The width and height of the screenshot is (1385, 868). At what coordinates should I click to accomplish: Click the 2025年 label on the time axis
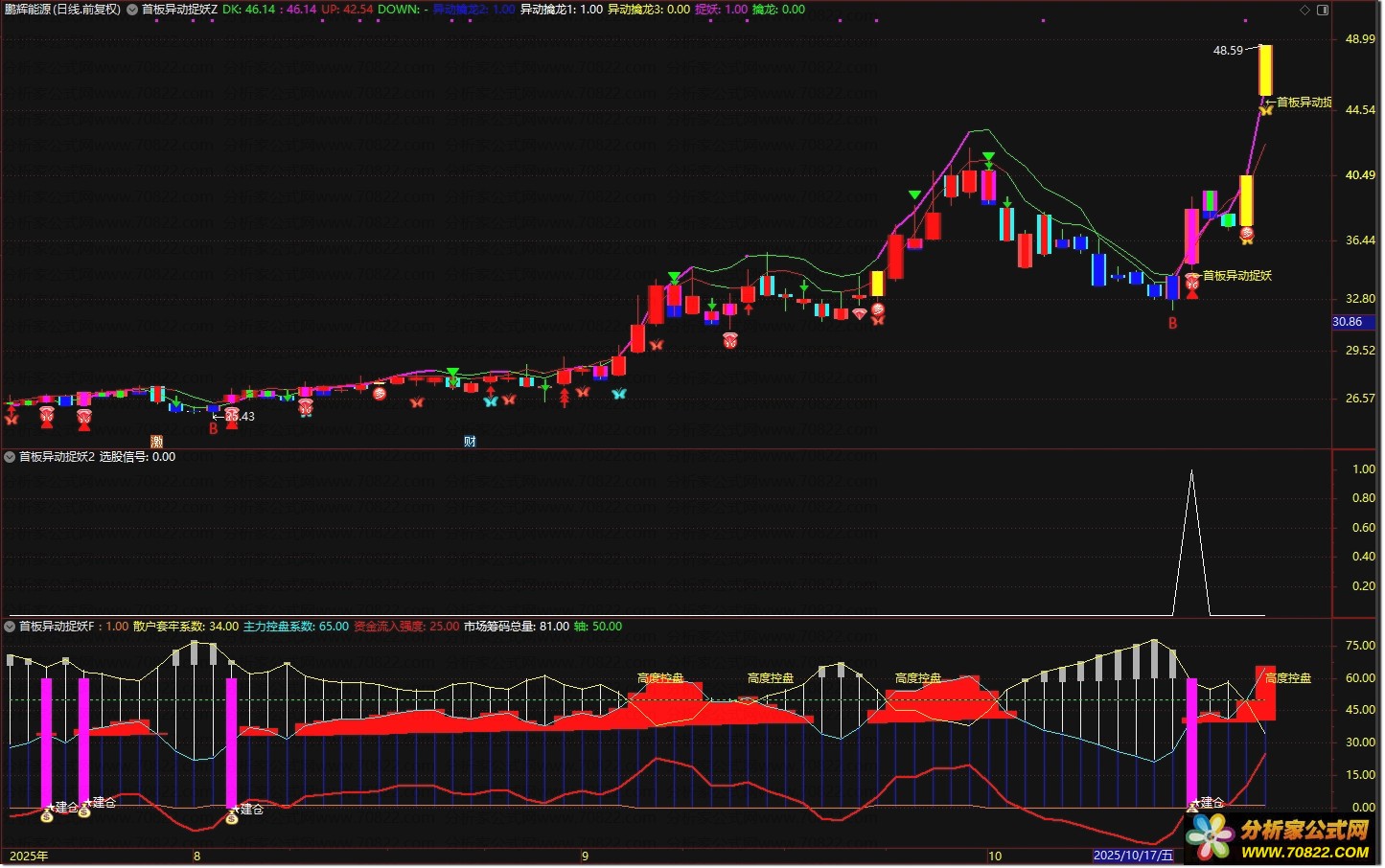29,857
